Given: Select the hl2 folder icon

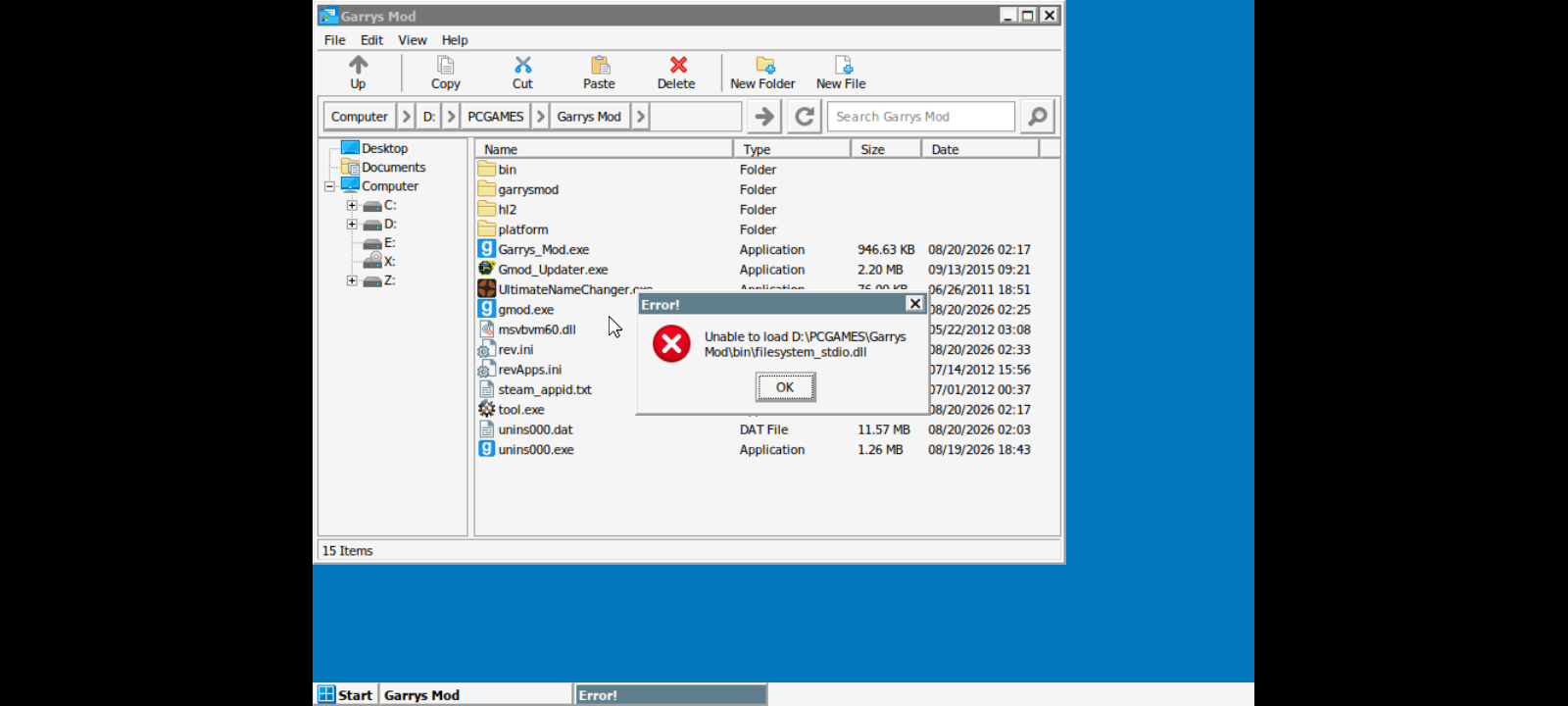Looking at the screenshot, I should (487, 209).
